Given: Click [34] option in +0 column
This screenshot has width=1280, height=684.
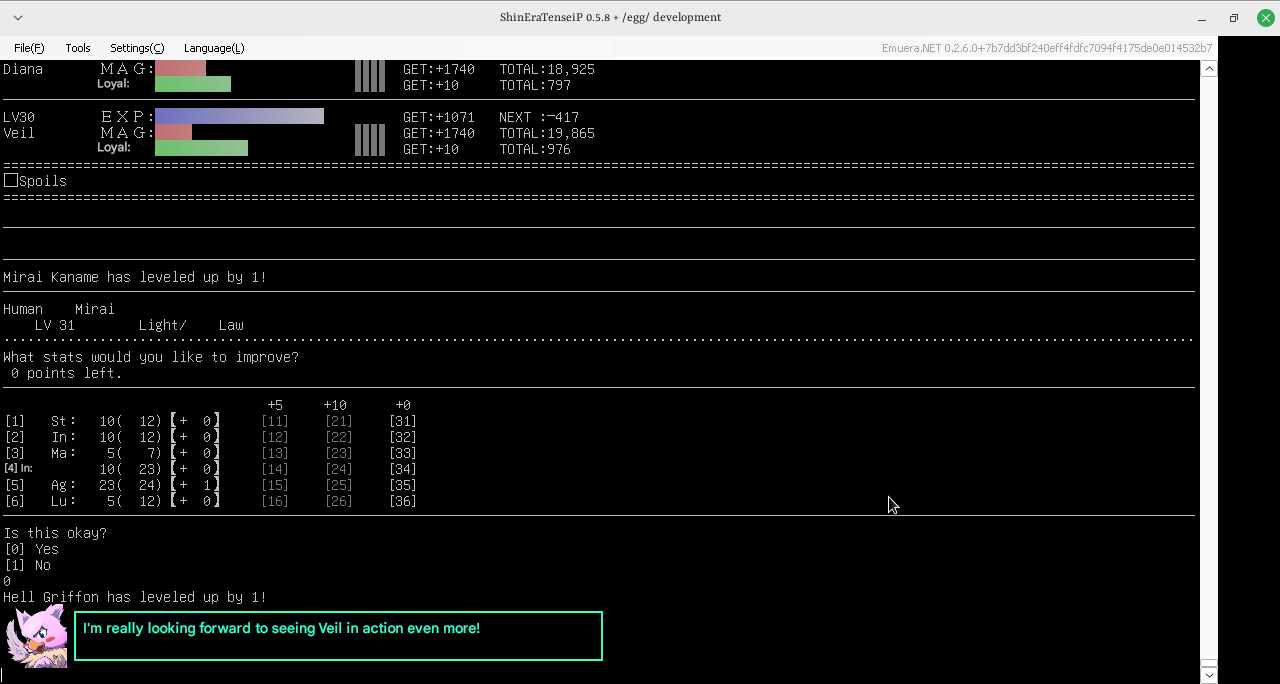Looking at the screenshot, I should (x=403, y=469).
